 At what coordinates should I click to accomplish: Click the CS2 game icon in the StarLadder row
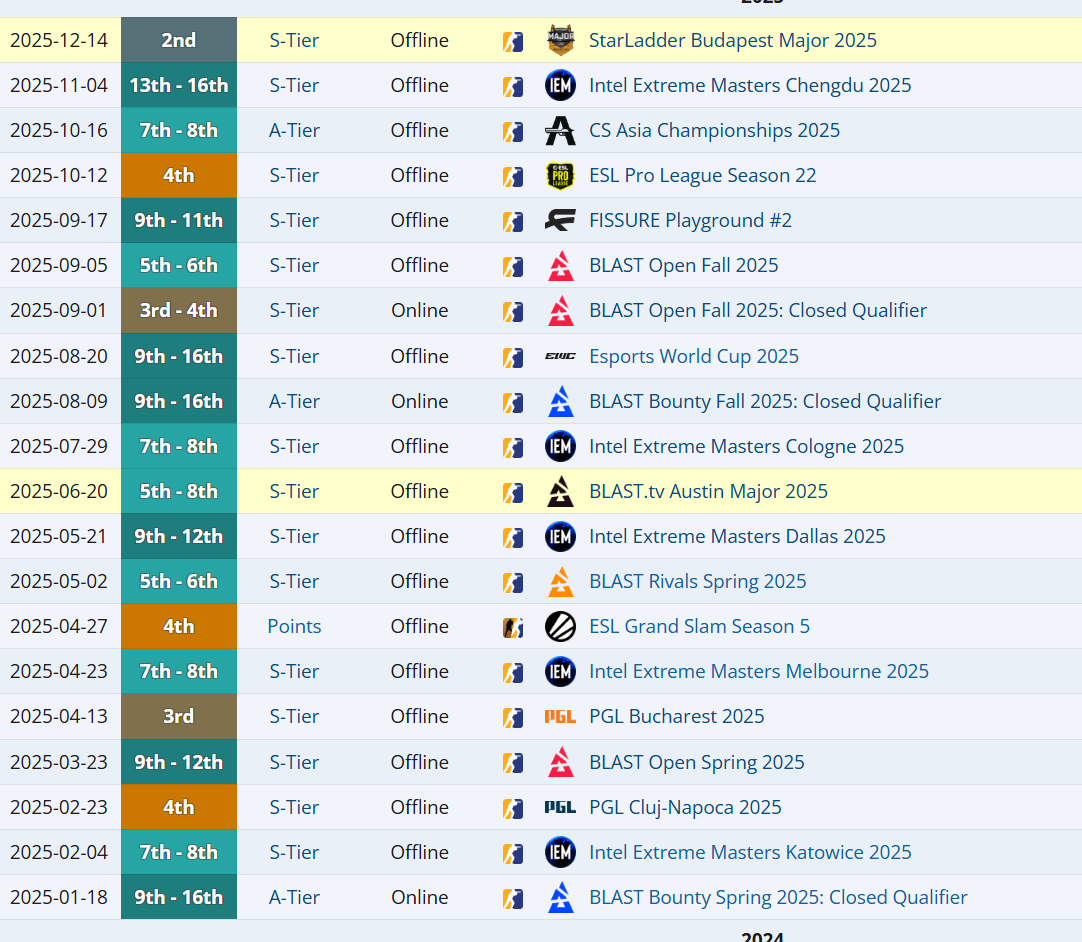[513, 41]
